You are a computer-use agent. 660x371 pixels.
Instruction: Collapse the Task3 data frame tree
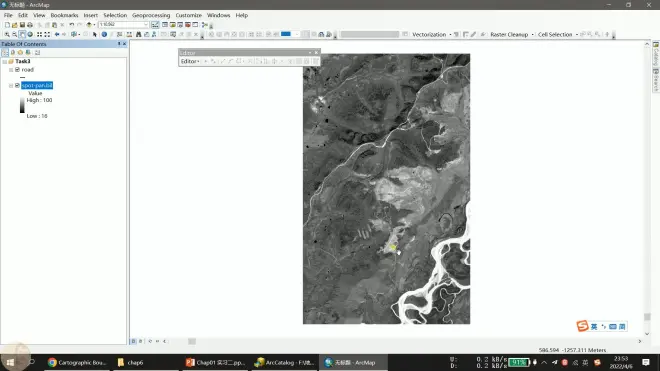click(5, 61)
